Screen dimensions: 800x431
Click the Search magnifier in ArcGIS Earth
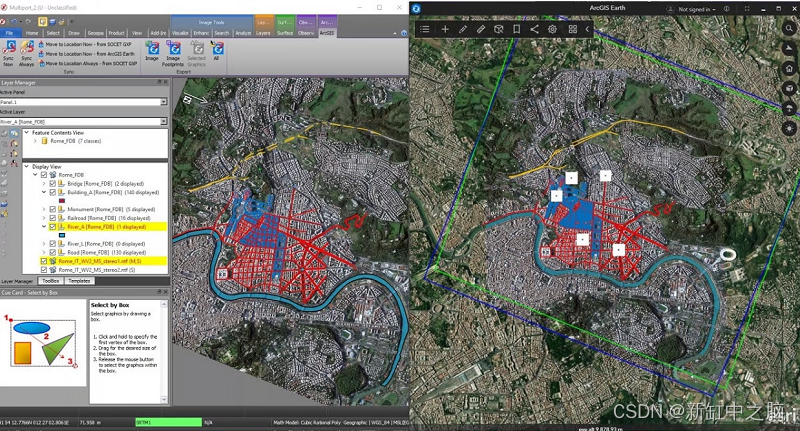[x=789, y=29]
